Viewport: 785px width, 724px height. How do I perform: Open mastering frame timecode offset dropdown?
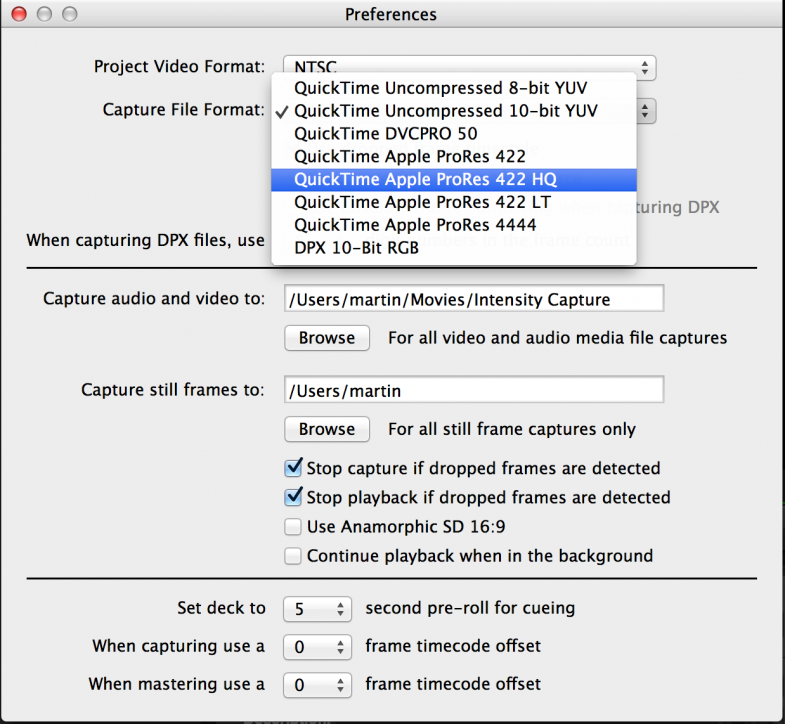coord(317,685)
